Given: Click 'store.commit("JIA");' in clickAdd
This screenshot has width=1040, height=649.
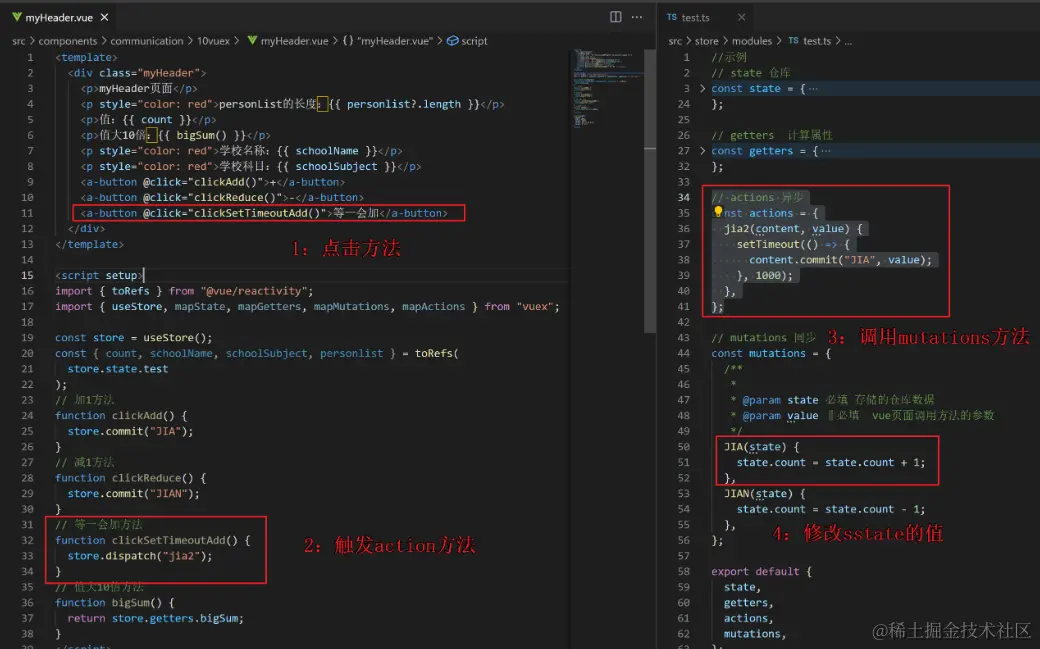Looking at the screenshot, I should [131, 431].
